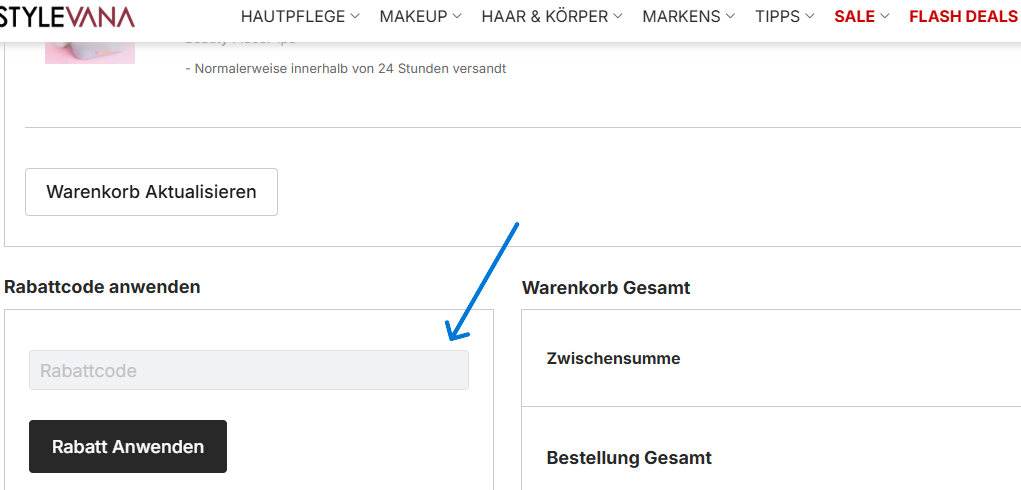Open the Hautpflege menu

[x=293, y=16]
